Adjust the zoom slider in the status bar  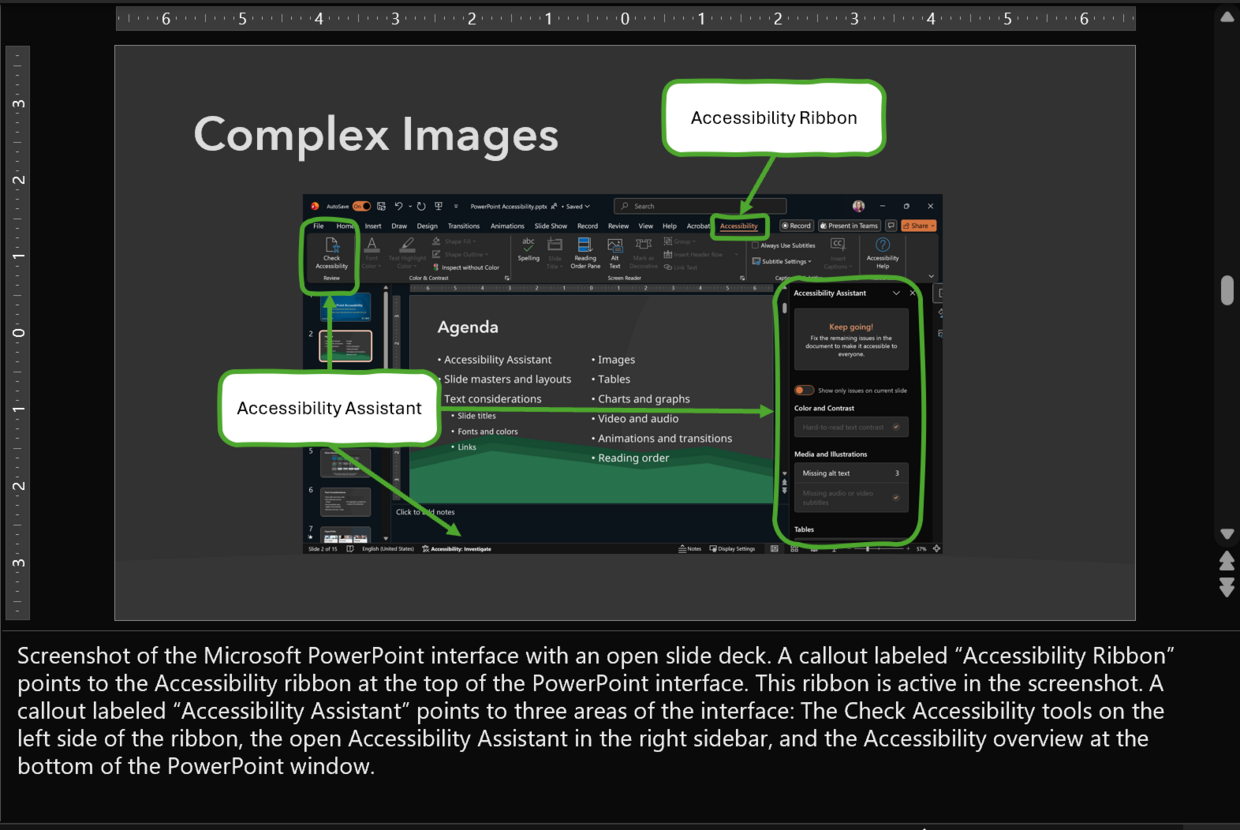point(868,549)
